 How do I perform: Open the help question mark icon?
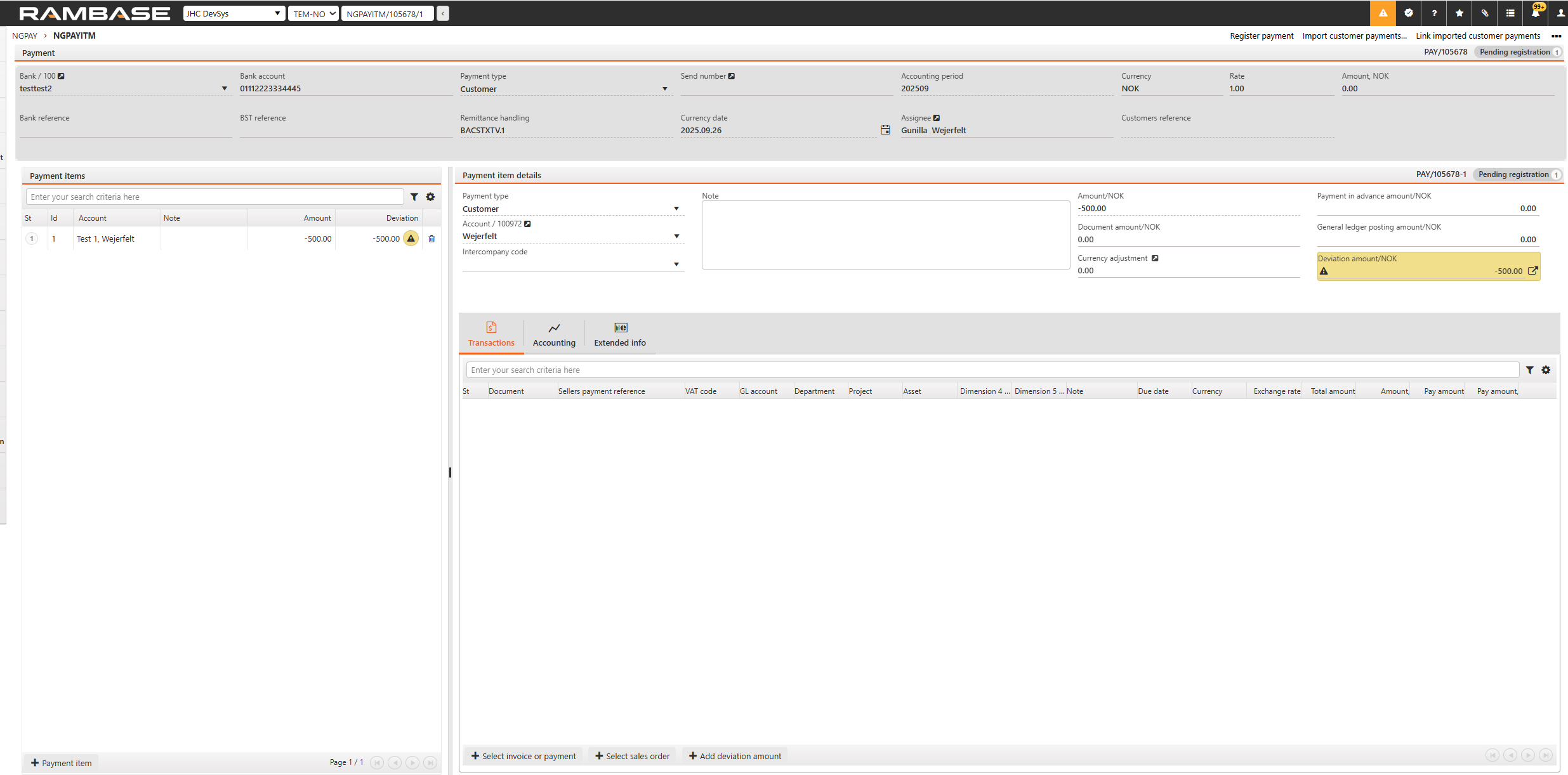1434,13
